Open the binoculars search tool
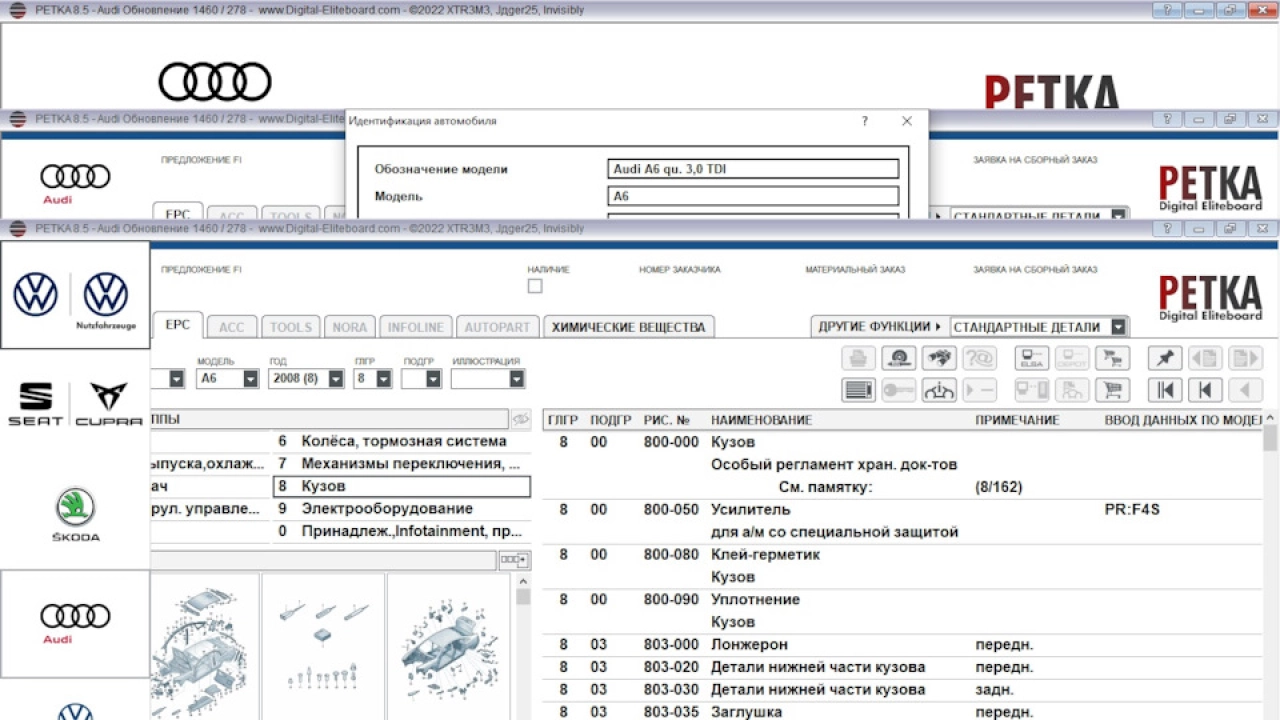 [x=939, y=358]
